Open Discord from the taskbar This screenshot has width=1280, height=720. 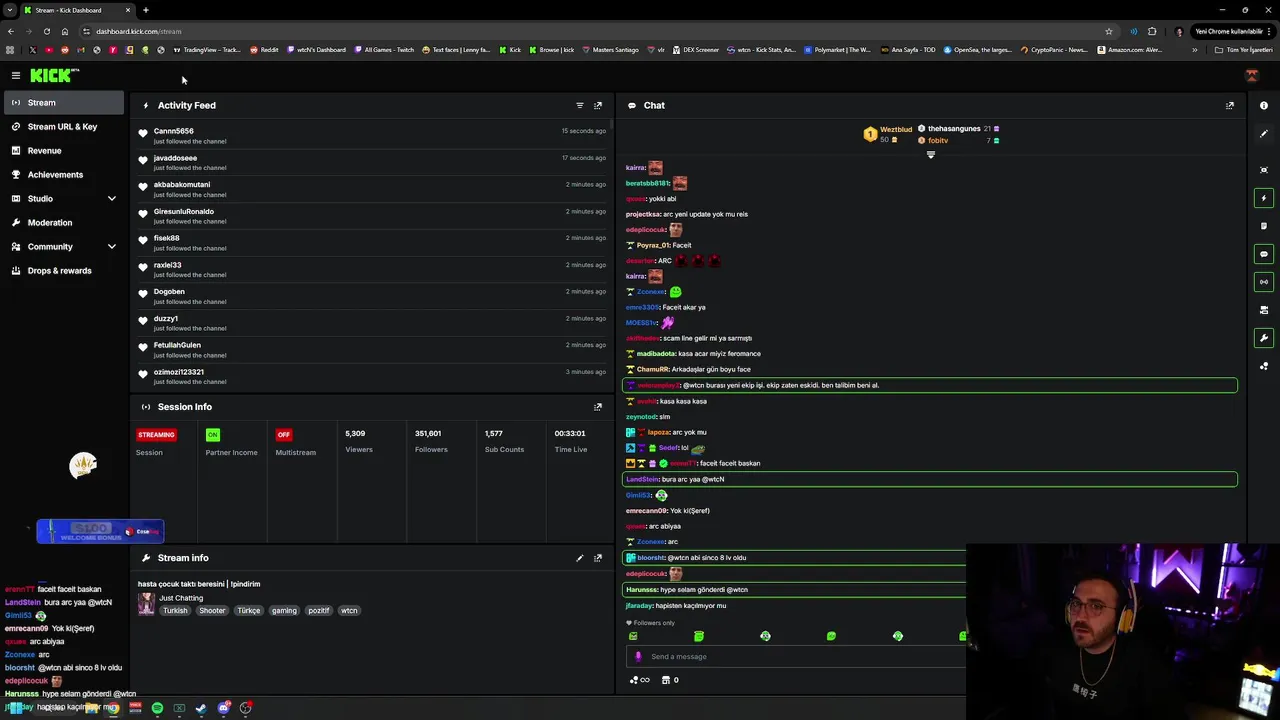click(x=224, y=708)
